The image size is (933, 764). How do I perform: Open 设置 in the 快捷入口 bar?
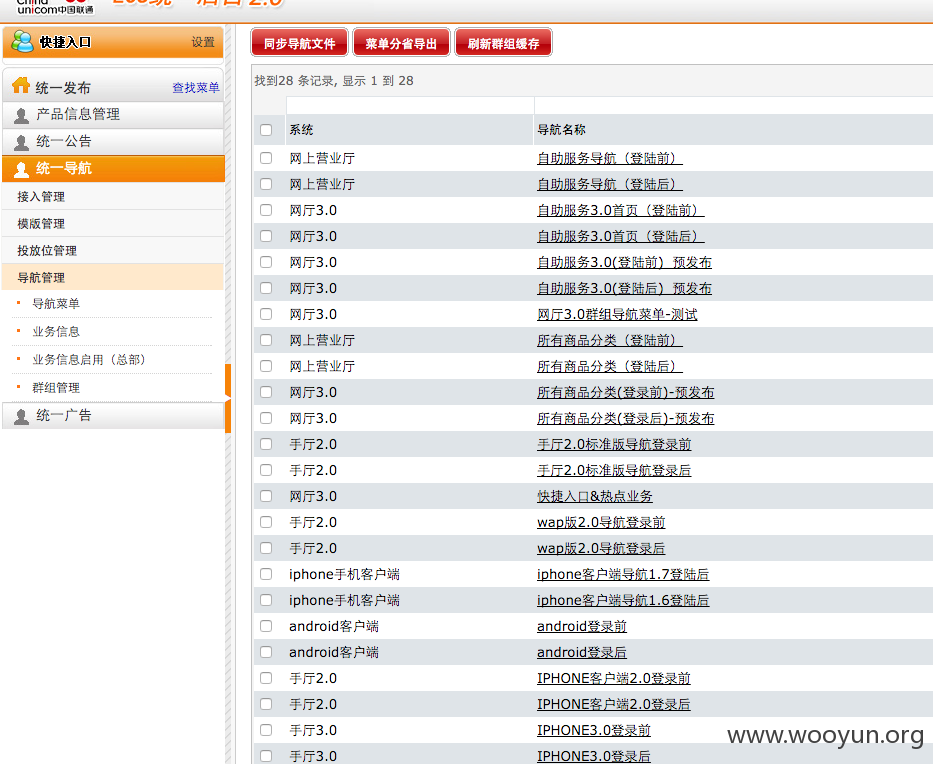203,42
